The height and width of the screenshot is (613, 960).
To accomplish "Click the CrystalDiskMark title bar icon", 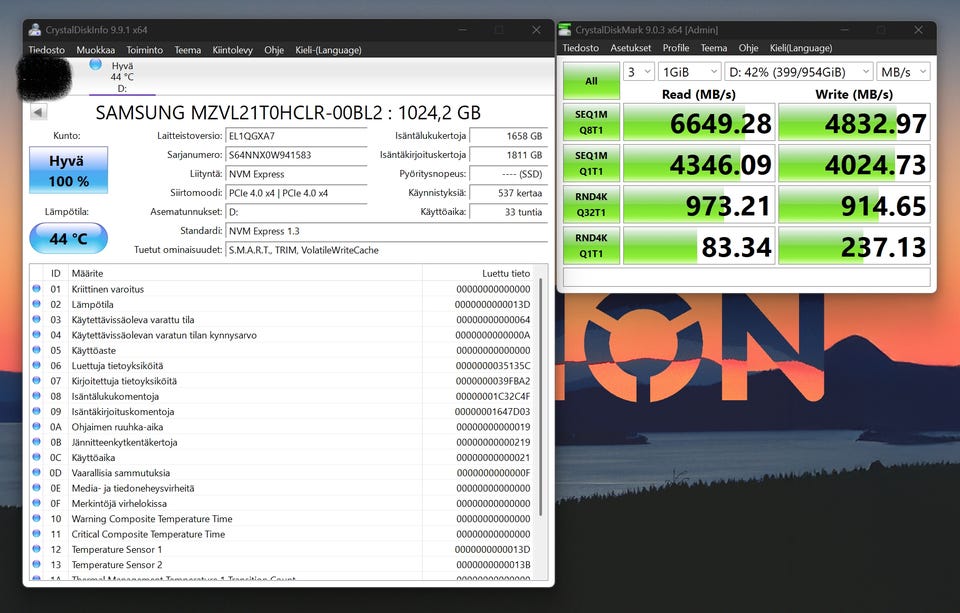I will 564,29.
